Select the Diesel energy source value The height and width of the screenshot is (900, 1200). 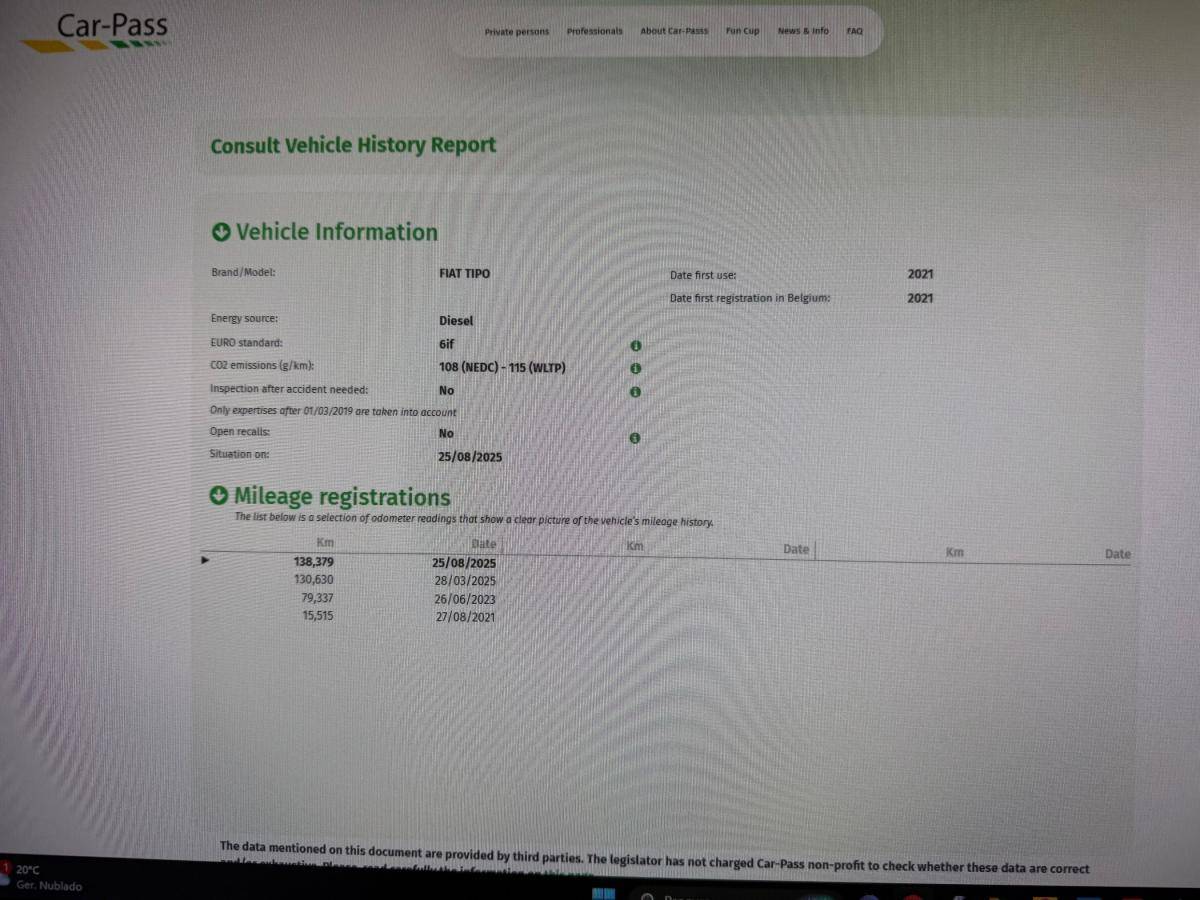(456, 321)
